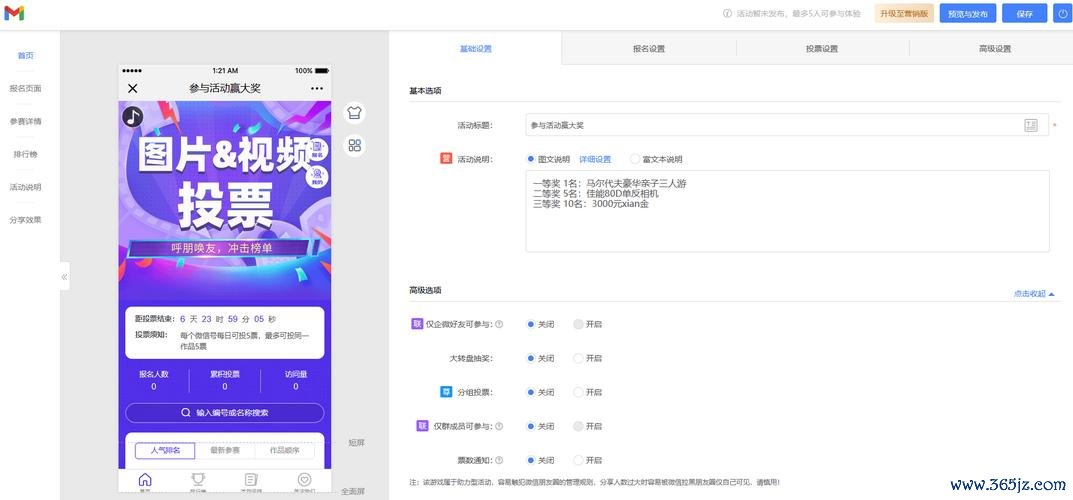The height and width of the screenshot is (500, 1073).
Task: Click help icon next to 票数通知
Action: point(499,460)
